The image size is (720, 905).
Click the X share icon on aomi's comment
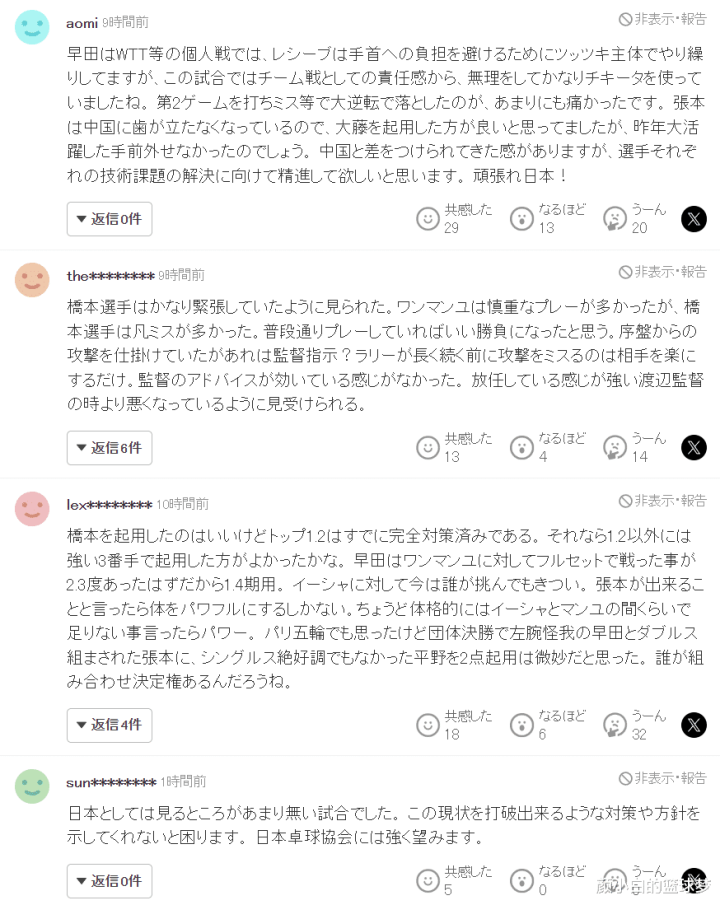point(694,219)
